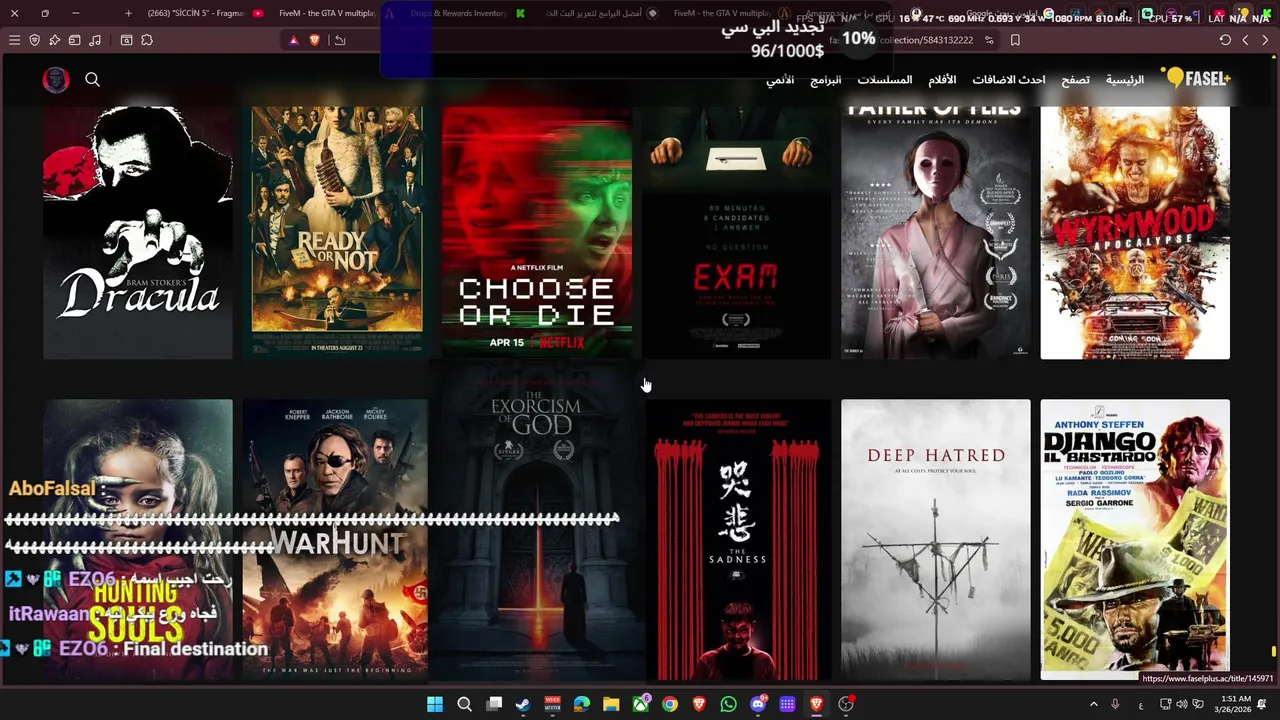Open volume control in system tray
1280x720 pixels.
tap(1182, 704)
